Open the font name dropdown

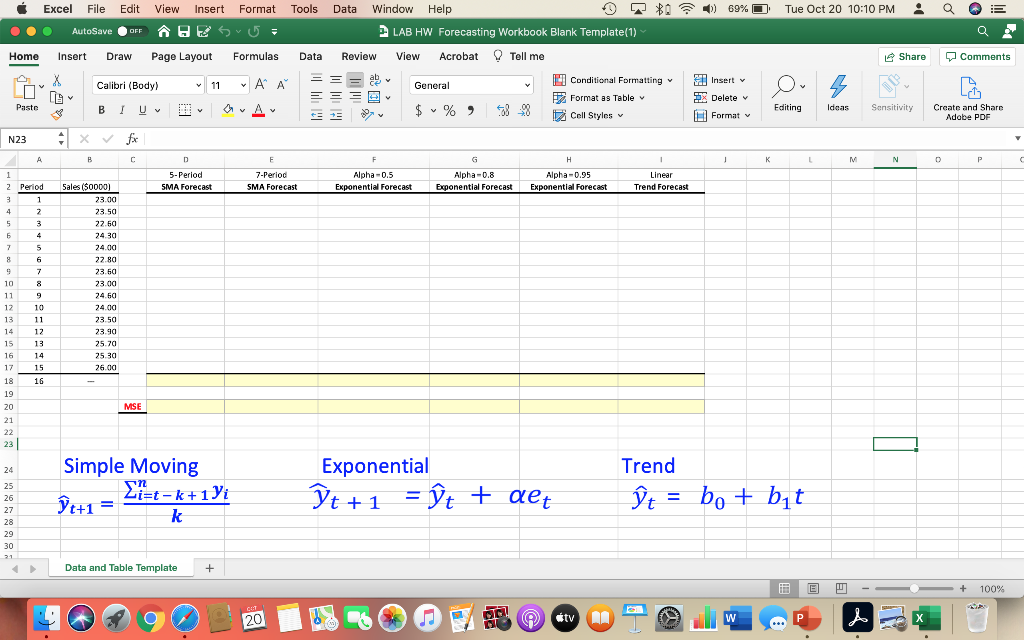tap(198, 87)
